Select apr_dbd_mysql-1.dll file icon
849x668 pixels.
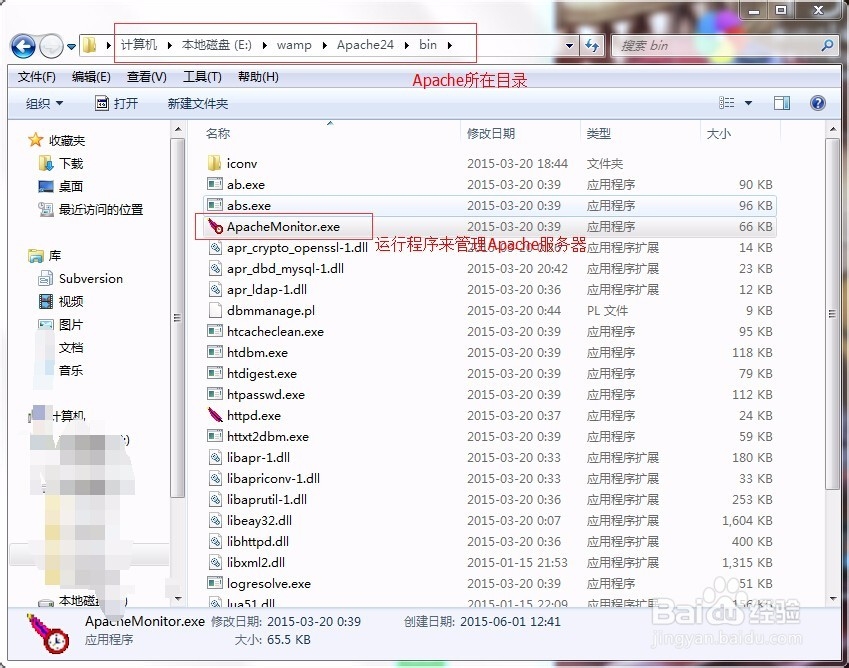click(x=215, y=268)
